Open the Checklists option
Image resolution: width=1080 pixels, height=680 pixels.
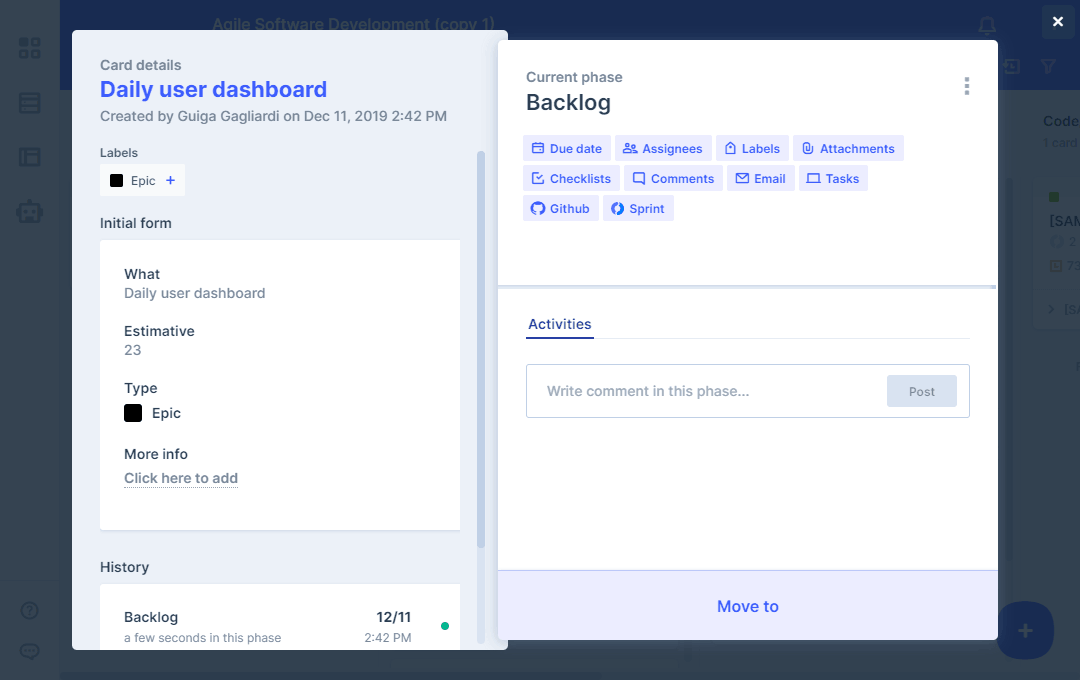point(571,179)
